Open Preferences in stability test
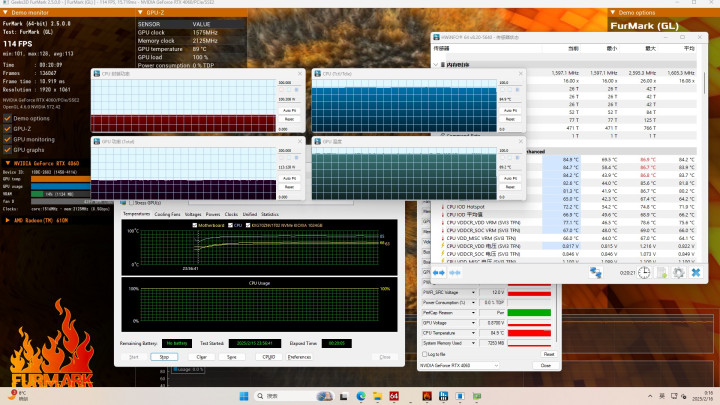Screen dimensions: 720x405 tap(299, 357)
